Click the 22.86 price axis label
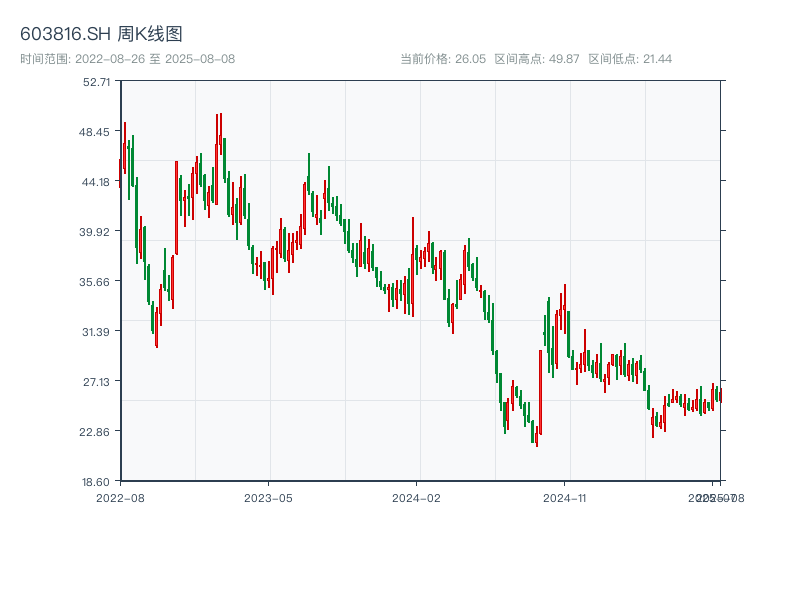The height and width of the screenshot is (600, 800). 97,432
